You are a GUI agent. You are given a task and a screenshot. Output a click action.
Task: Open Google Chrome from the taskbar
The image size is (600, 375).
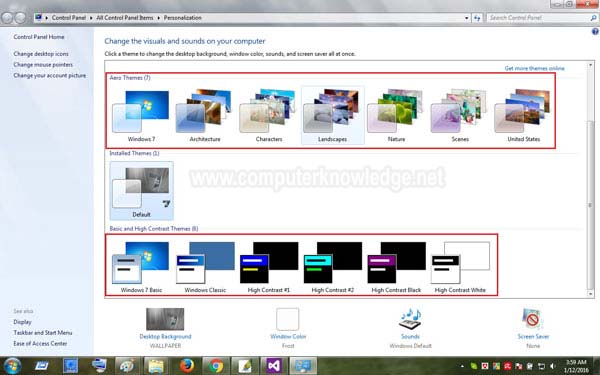click(216, 366)
